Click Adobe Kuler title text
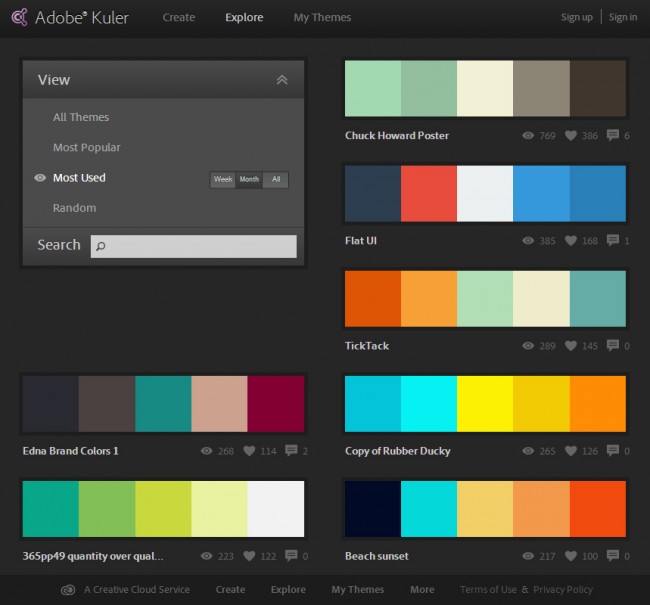This screenshot has width=650, height=605. point(82,17)
